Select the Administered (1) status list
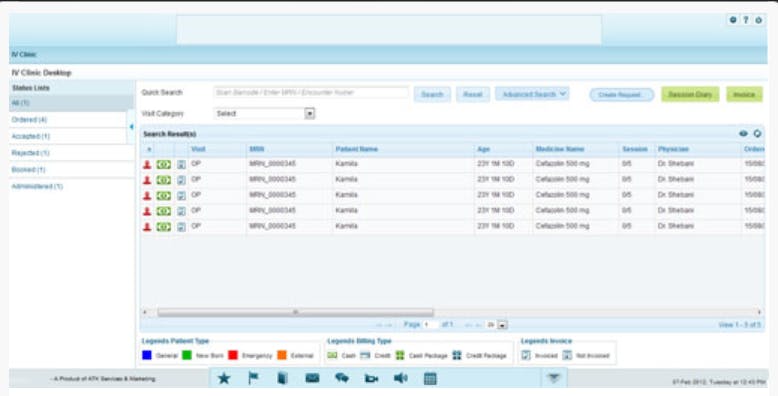This screenshot has width=778, height=396. [71, 187]
